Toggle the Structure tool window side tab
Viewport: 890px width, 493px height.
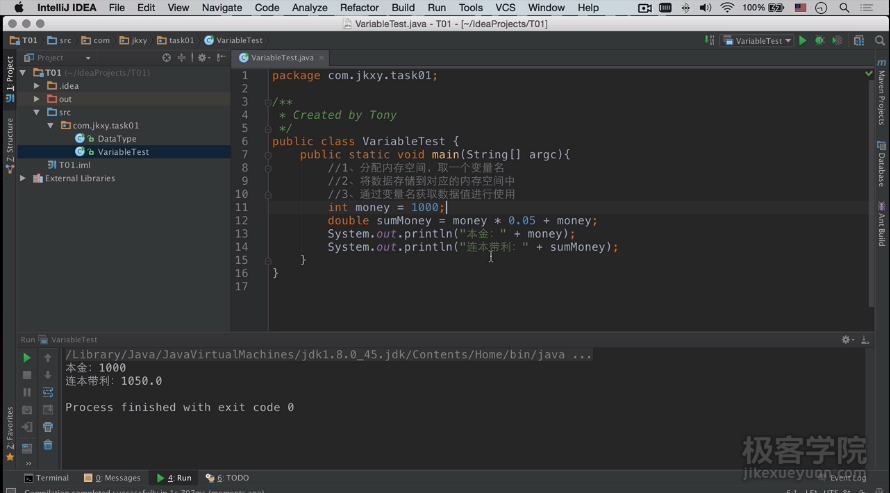coord(9,140)
